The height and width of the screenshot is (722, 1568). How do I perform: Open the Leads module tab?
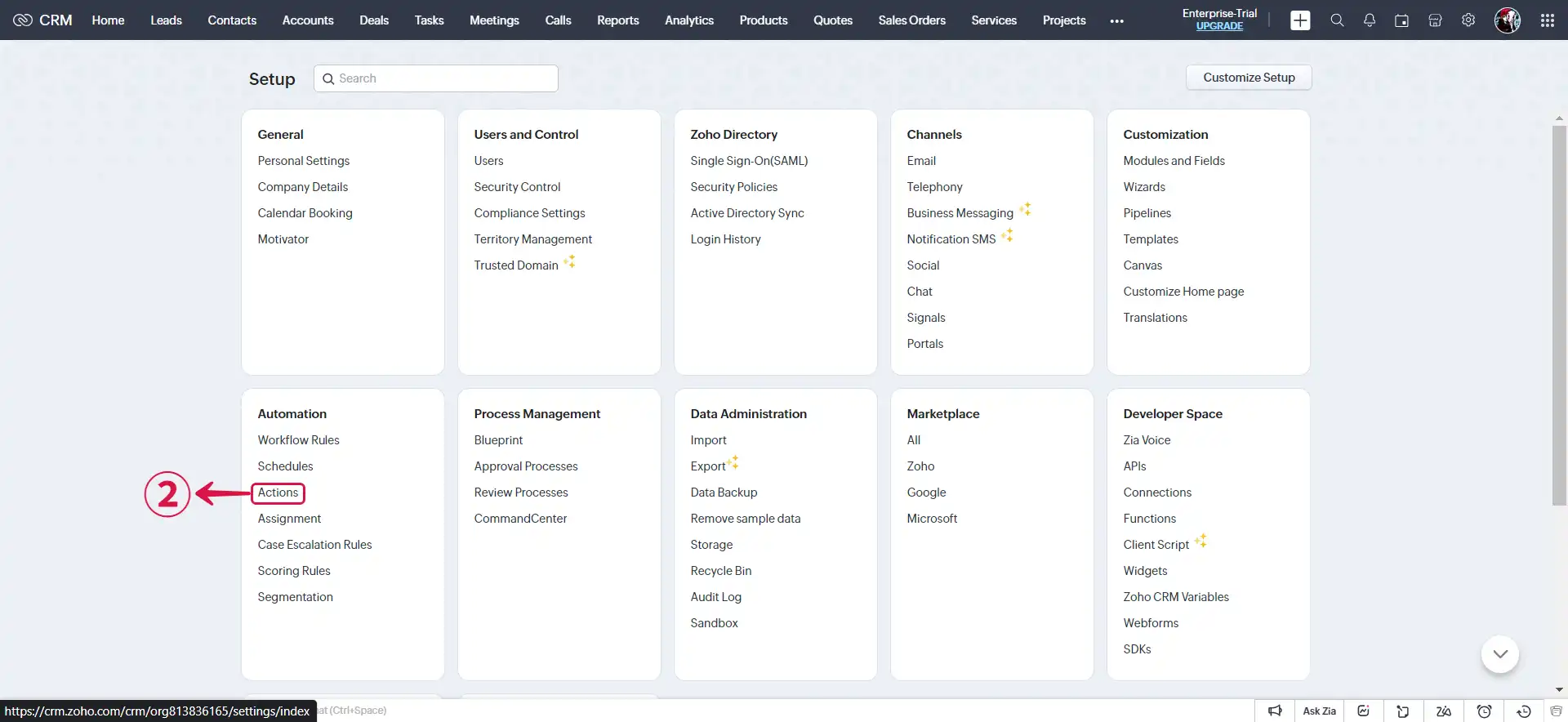[x=166, y=20]
